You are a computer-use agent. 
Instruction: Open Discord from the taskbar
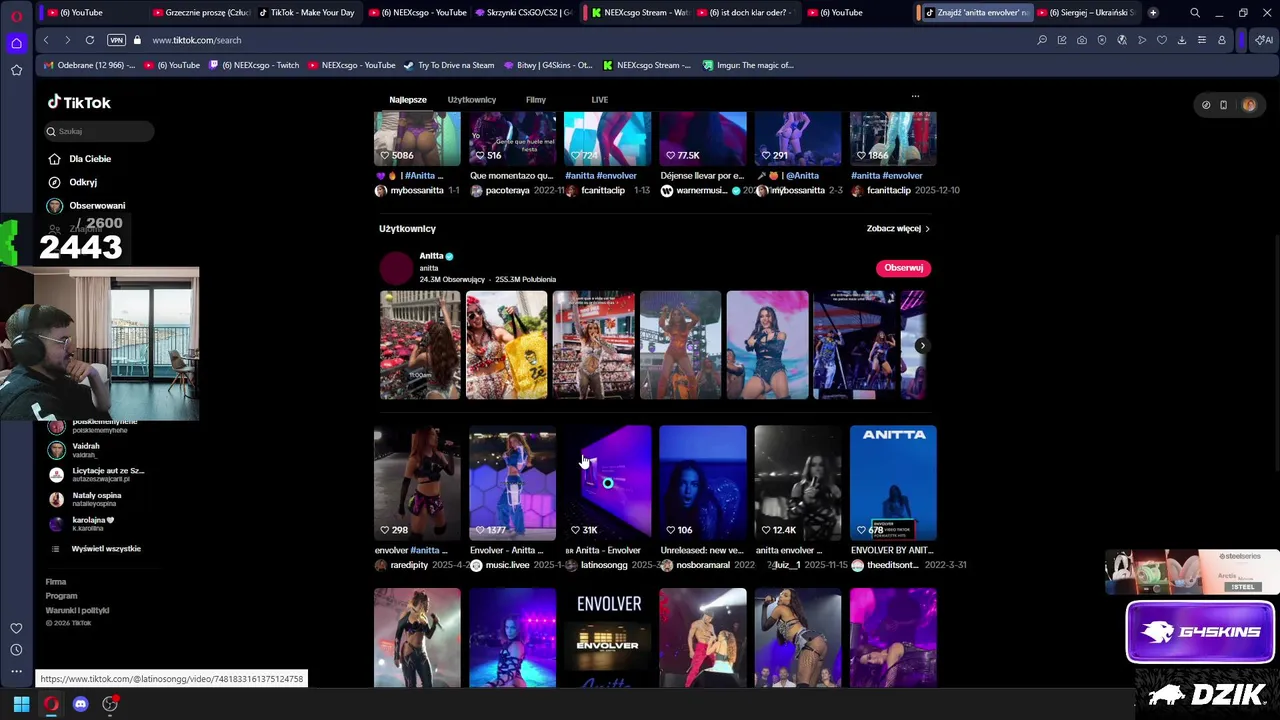[81, 704]
